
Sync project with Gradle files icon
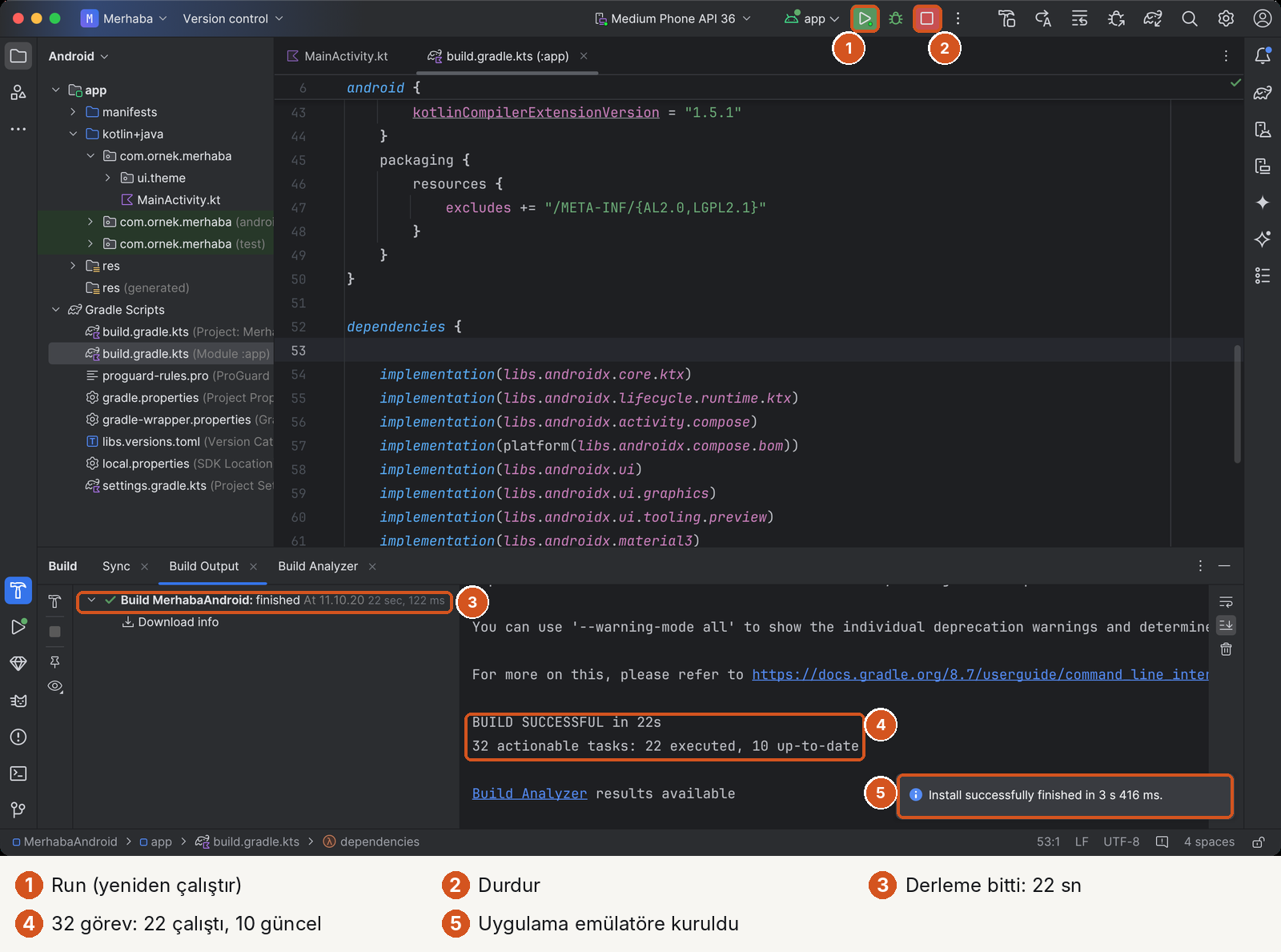coord(1153,18)
